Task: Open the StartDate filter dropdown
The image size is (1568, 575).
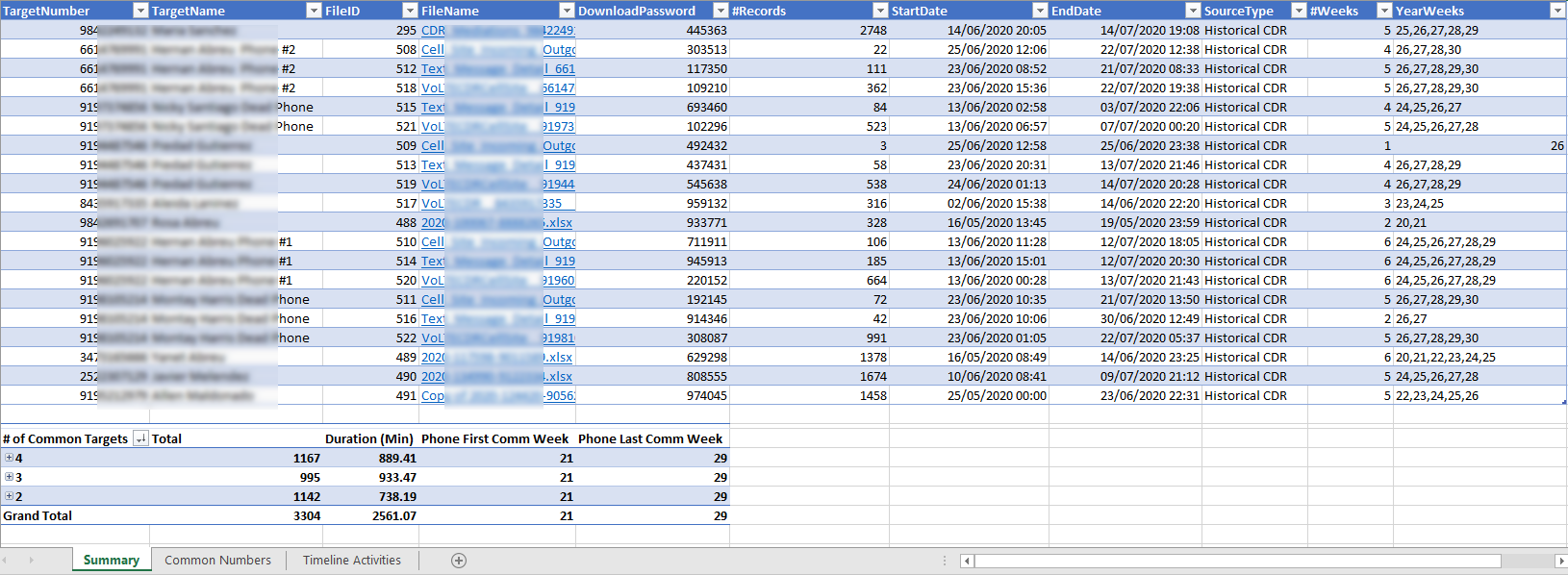Action: pos(1040,11)
